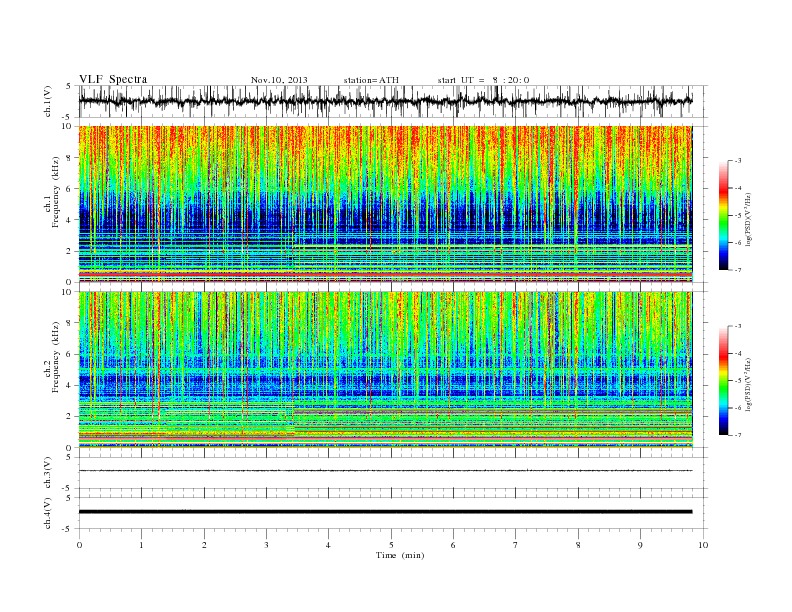
Task: Click the ch.2 frequency axis "8" kHz tick label
Action: [70, 323]
